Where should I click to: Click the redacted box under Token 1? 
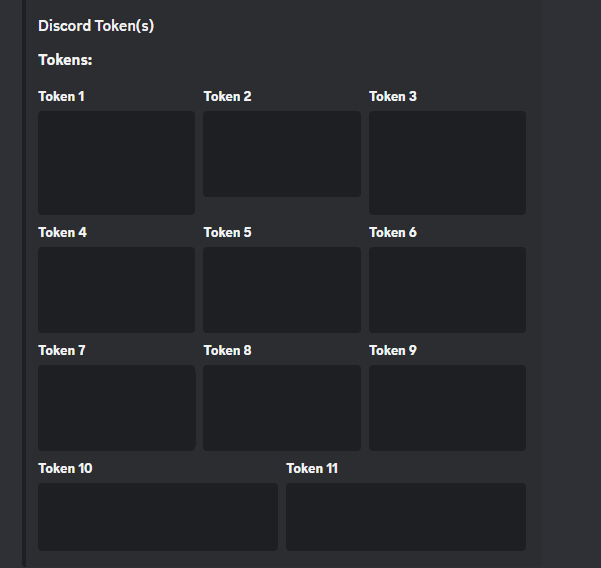(117, 163)
